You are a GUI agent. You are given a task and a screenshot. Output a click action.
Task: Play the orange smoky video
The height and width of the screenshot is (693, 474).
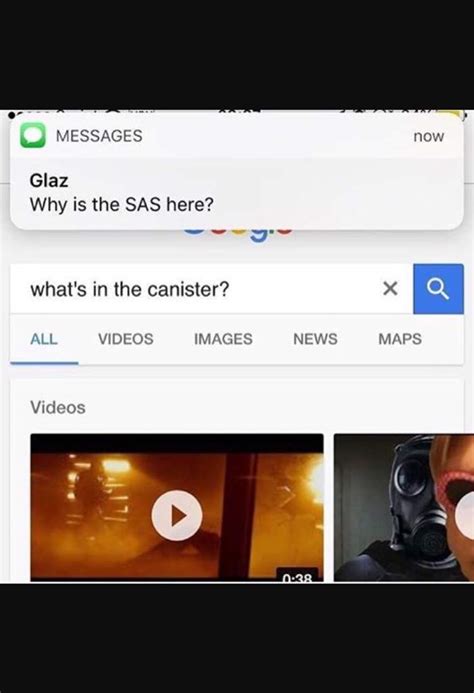click(177, 515)
